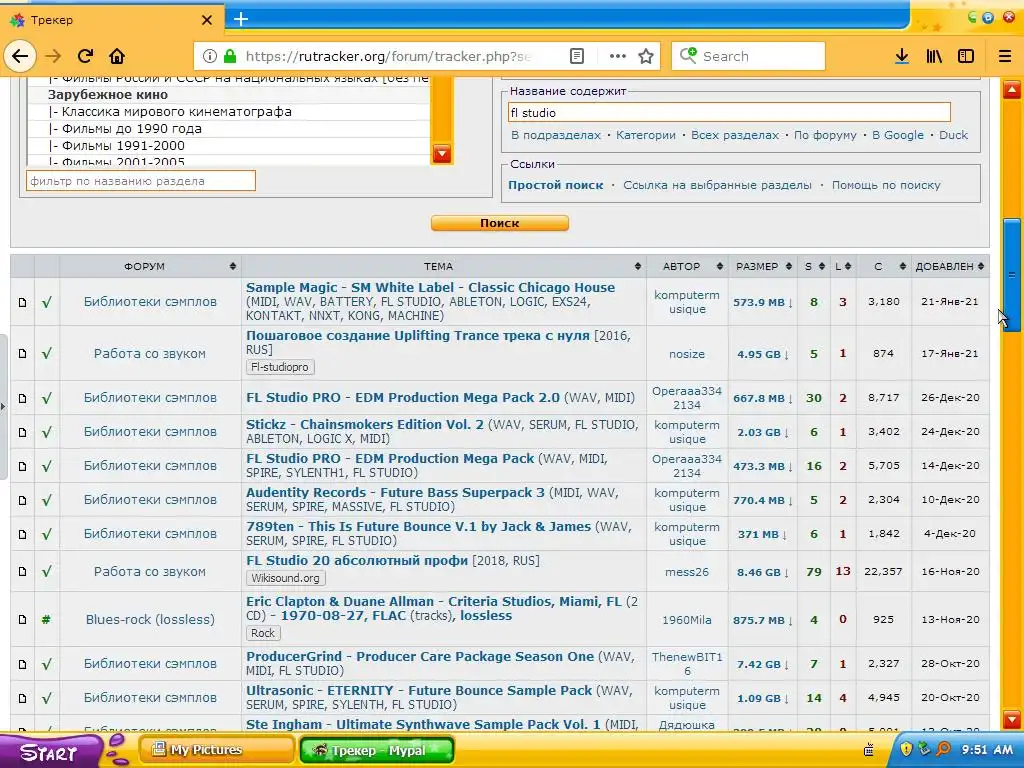Reload the page with refresh icon
Viewport: 1024px width, 768px height.
pyautogui.click(x=85, y=56)
